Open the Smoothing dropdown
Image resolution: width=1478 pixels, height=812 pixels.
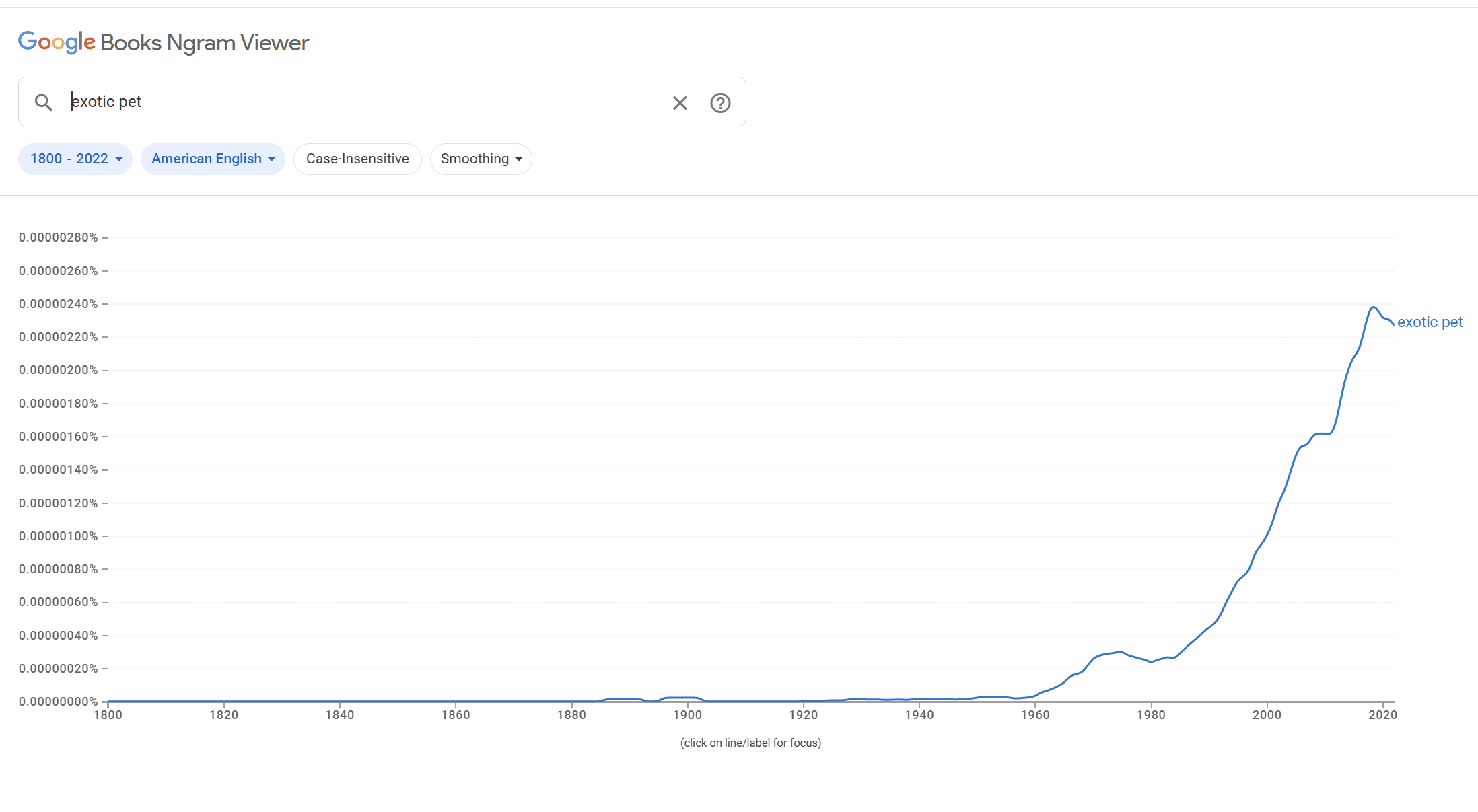(481, 159)
